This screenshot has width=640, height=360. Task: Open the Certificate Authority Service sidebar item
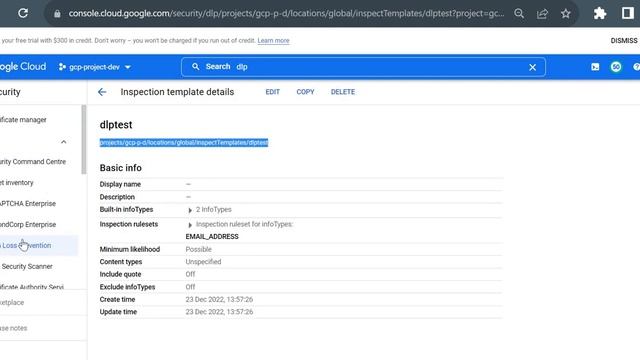[x=32, y=287]
